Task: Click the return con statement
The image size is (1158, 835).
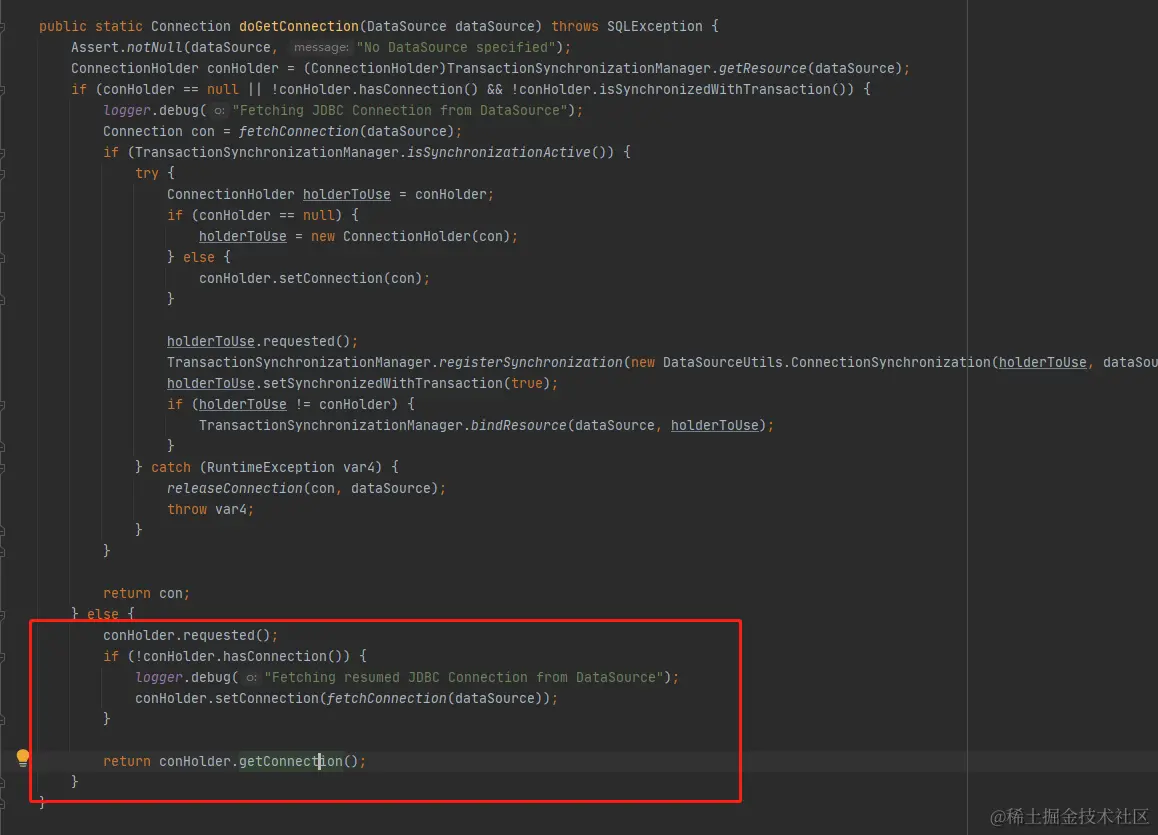Action: pyautogui.click(x=146, y=594)
